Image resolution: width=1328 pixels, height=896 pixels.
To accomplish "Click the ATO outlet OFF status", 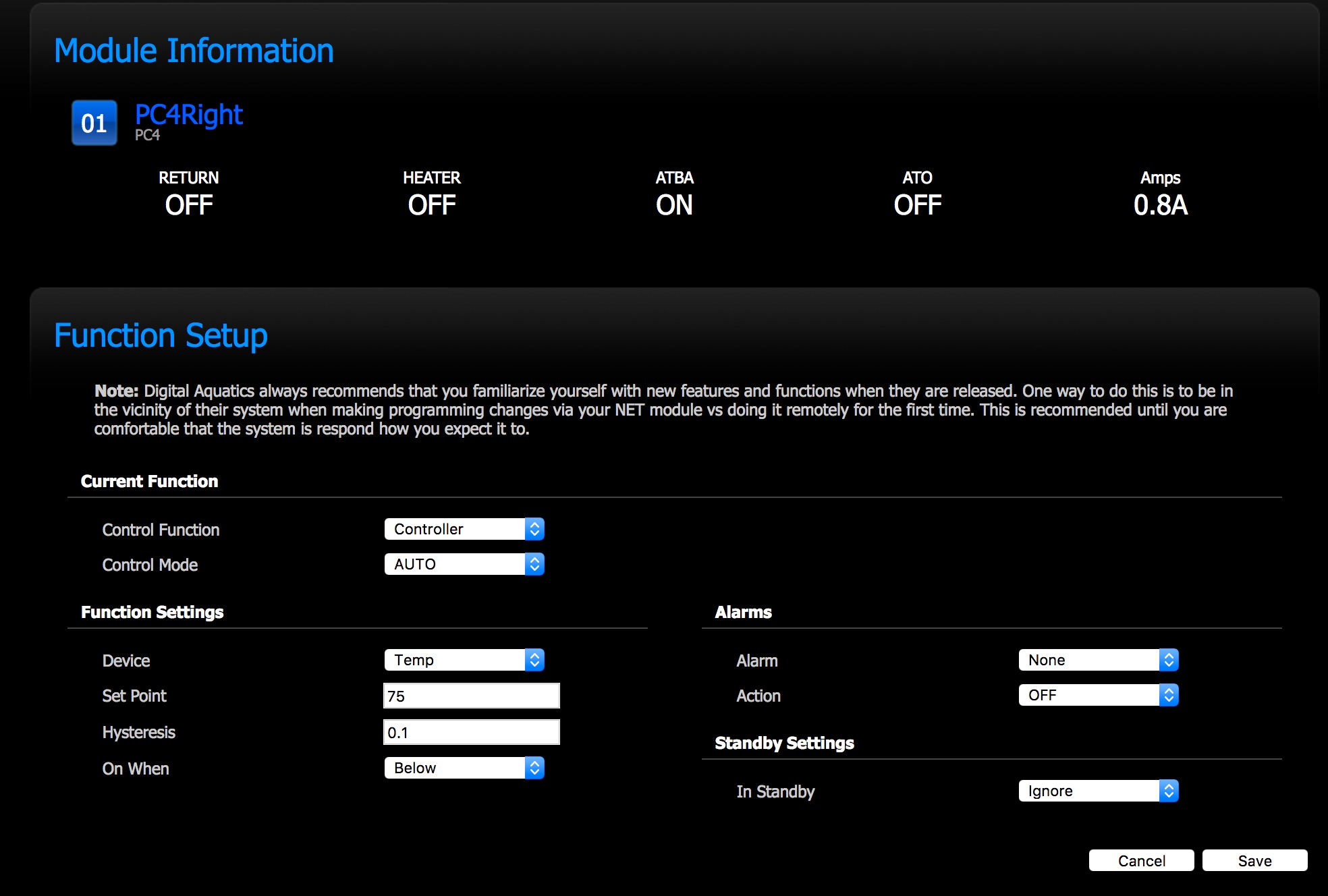I will point(917,204).
